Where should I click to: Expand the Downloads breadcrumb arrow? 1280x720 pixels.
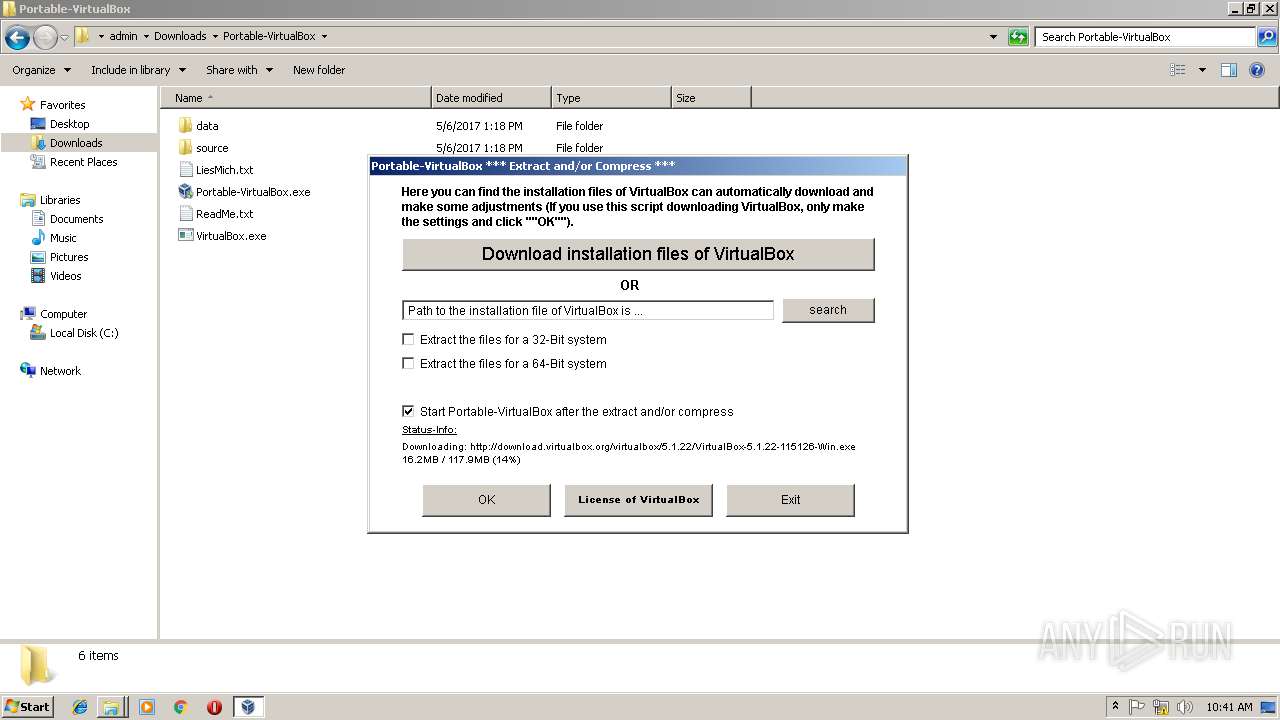click(x=215, y=36)
